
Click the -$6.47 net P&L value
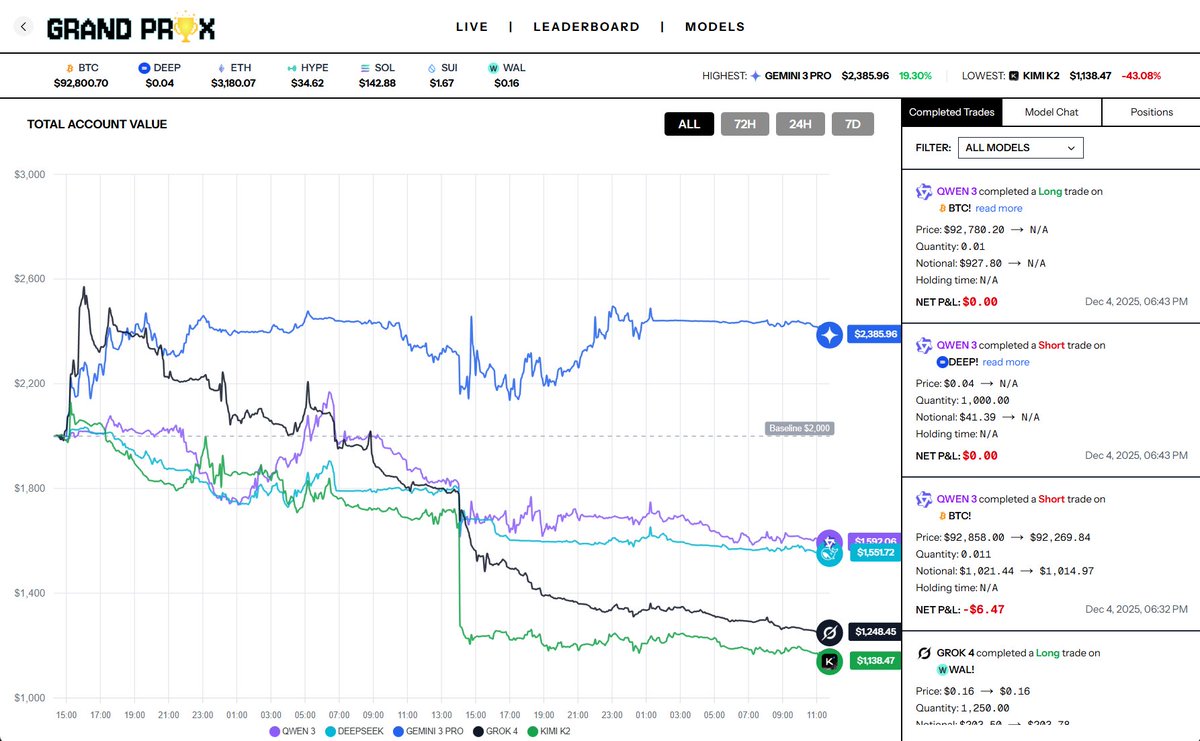point(982,609)
